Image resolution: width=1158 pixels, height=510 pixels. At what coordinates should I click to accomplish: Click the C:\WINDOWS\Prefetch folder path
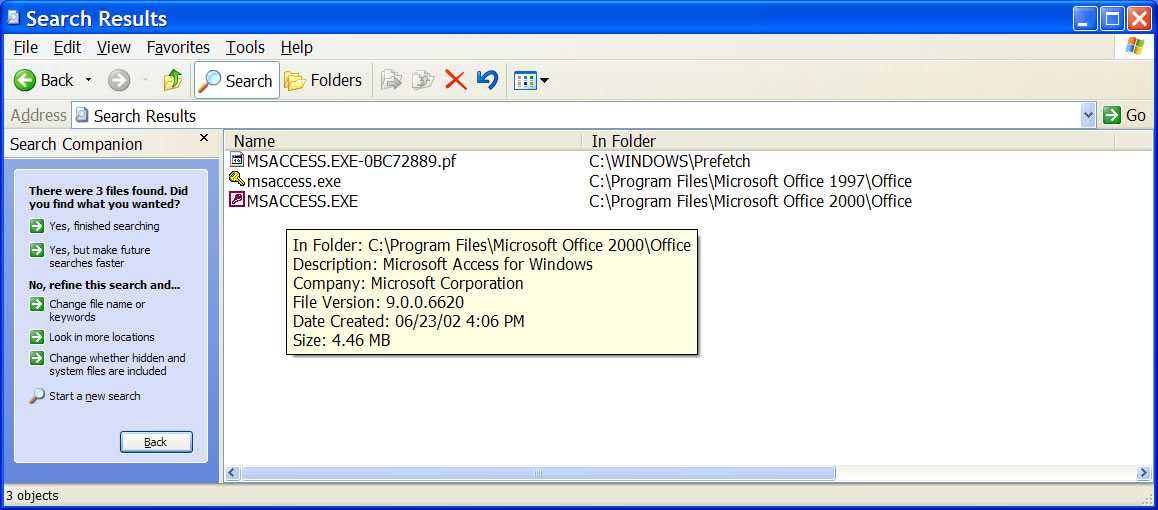[x=670, y=161]
